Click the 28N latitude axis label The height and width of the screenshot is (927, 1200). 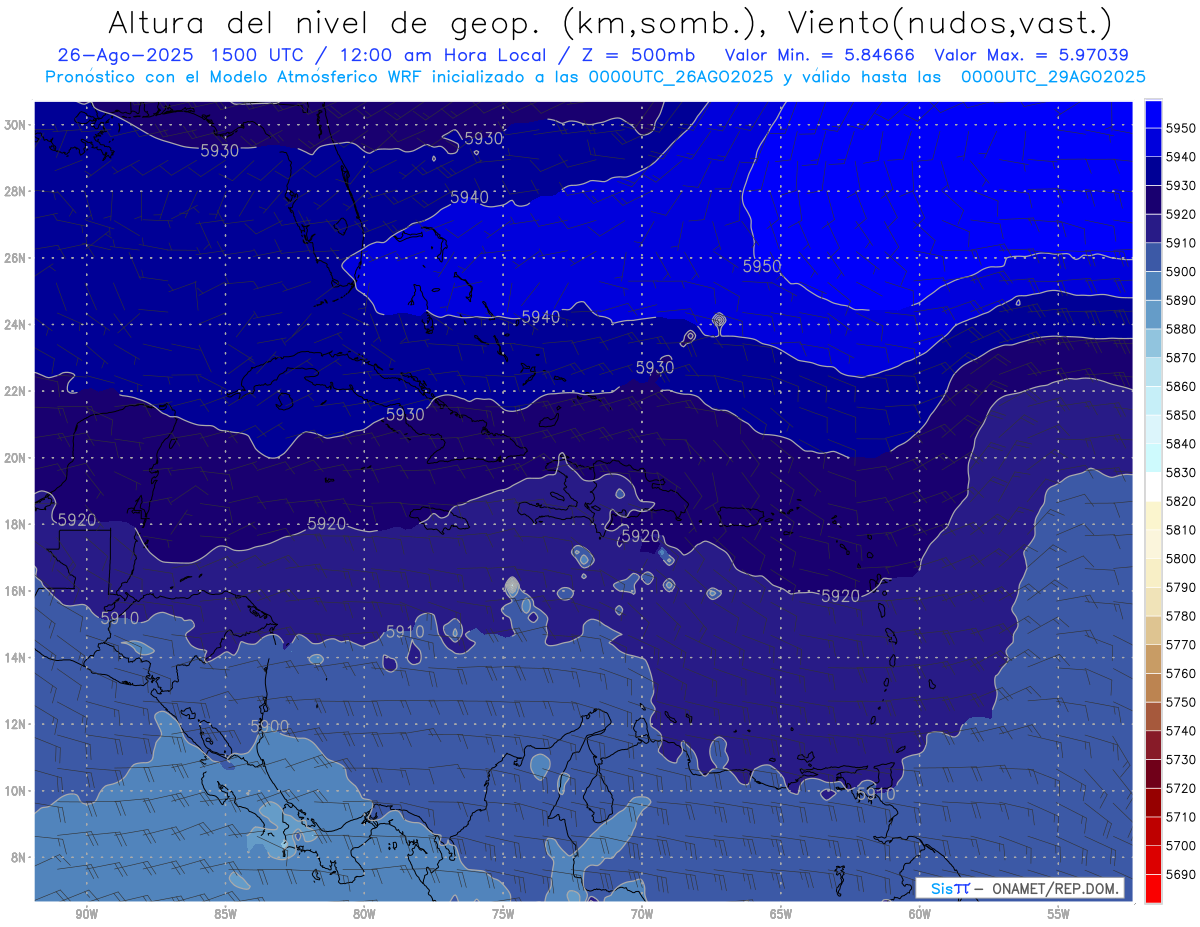click(x=16, y=191)
